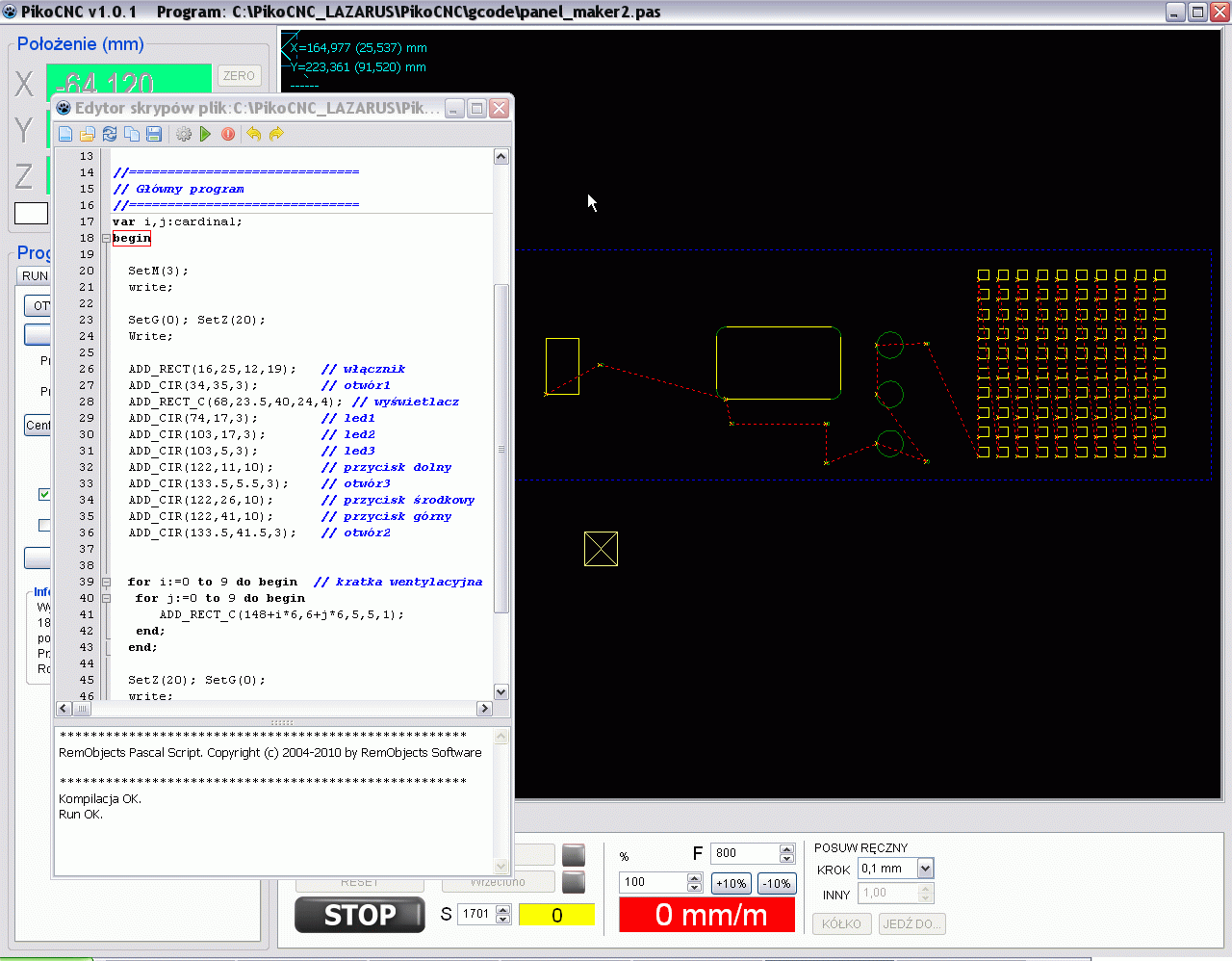Click the +10% feed button
Screen dimensions: 1232x961
(731, 883)
